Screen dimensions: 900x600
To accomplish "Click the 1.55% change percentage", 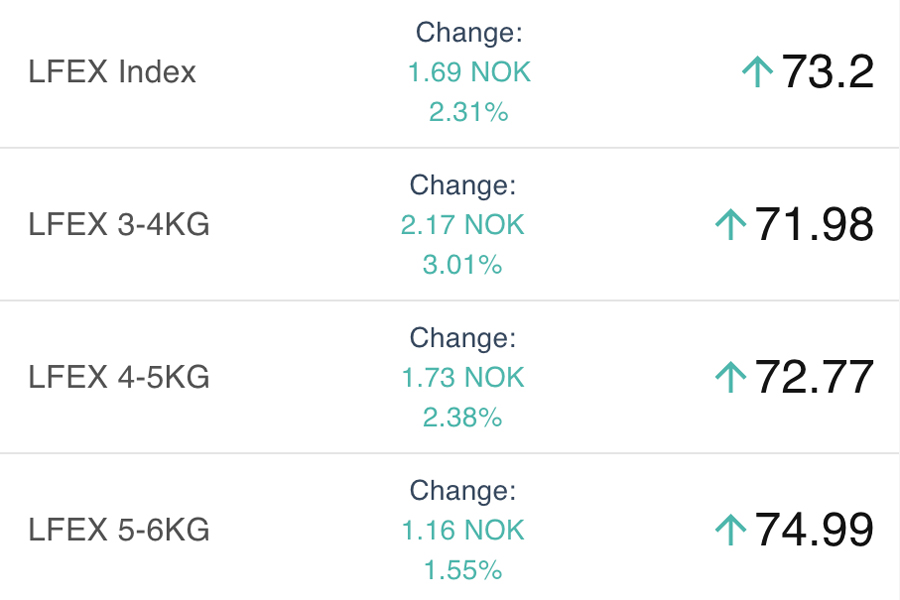I will pos(463,570).
